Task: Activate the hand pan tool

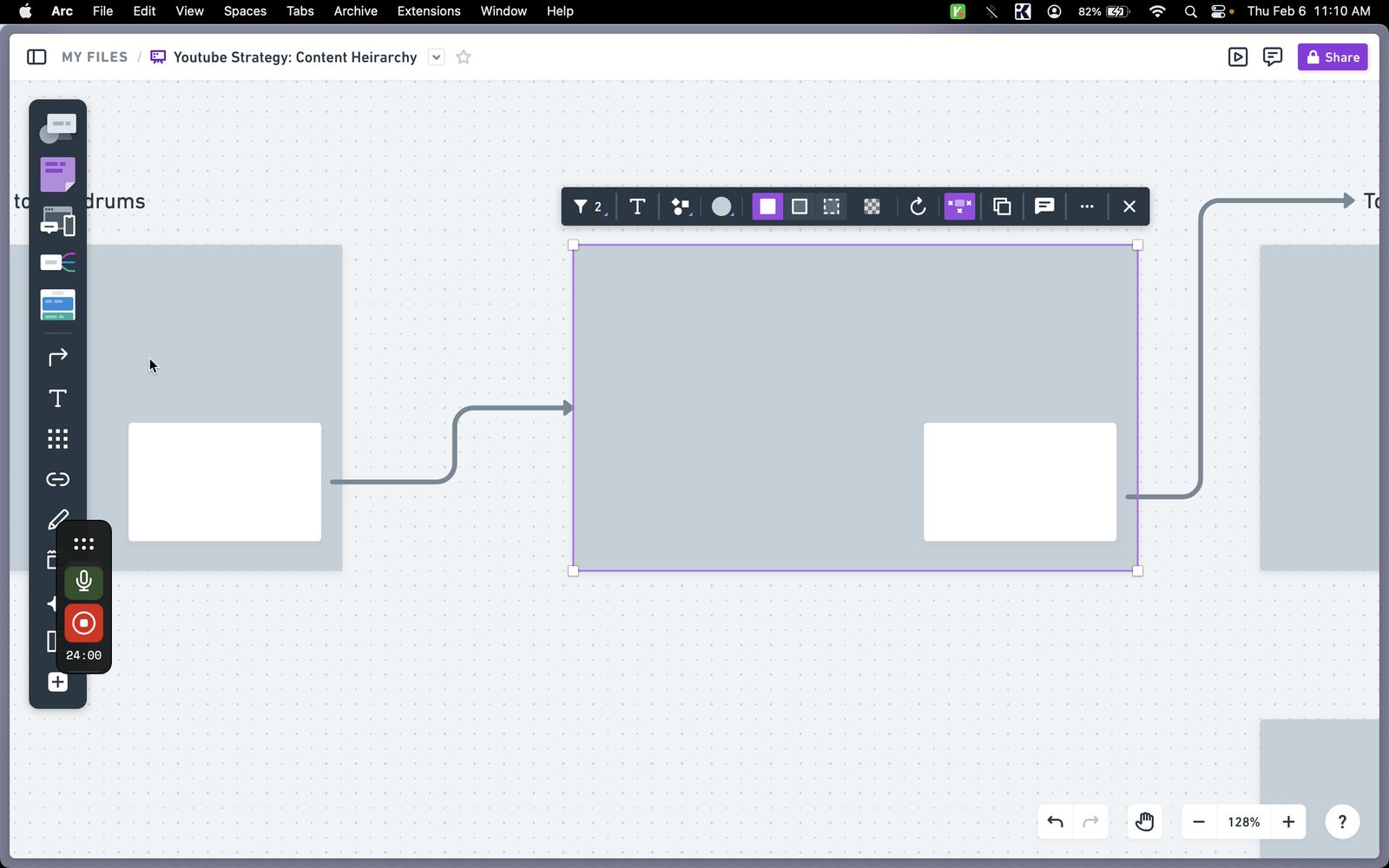Action: (x=1144, y=822)
